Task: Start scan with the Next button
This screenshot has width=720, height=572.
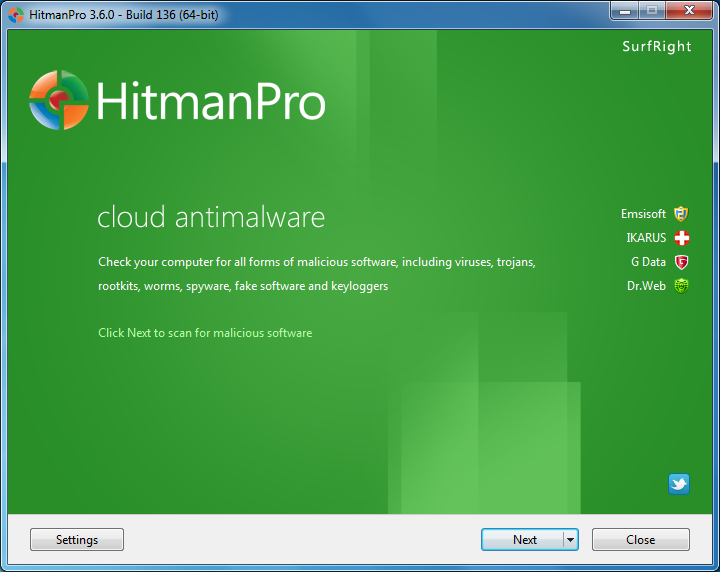Action: point(523,539)
